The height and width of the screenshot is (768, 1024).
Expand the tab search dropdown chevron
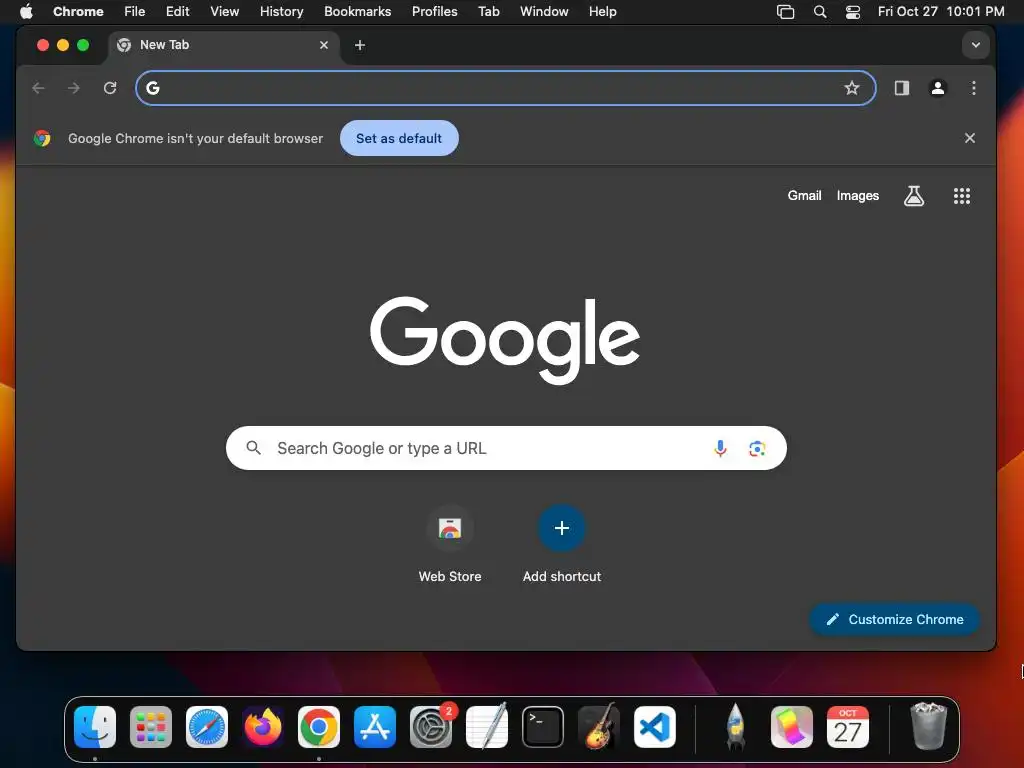coord(976,45)
